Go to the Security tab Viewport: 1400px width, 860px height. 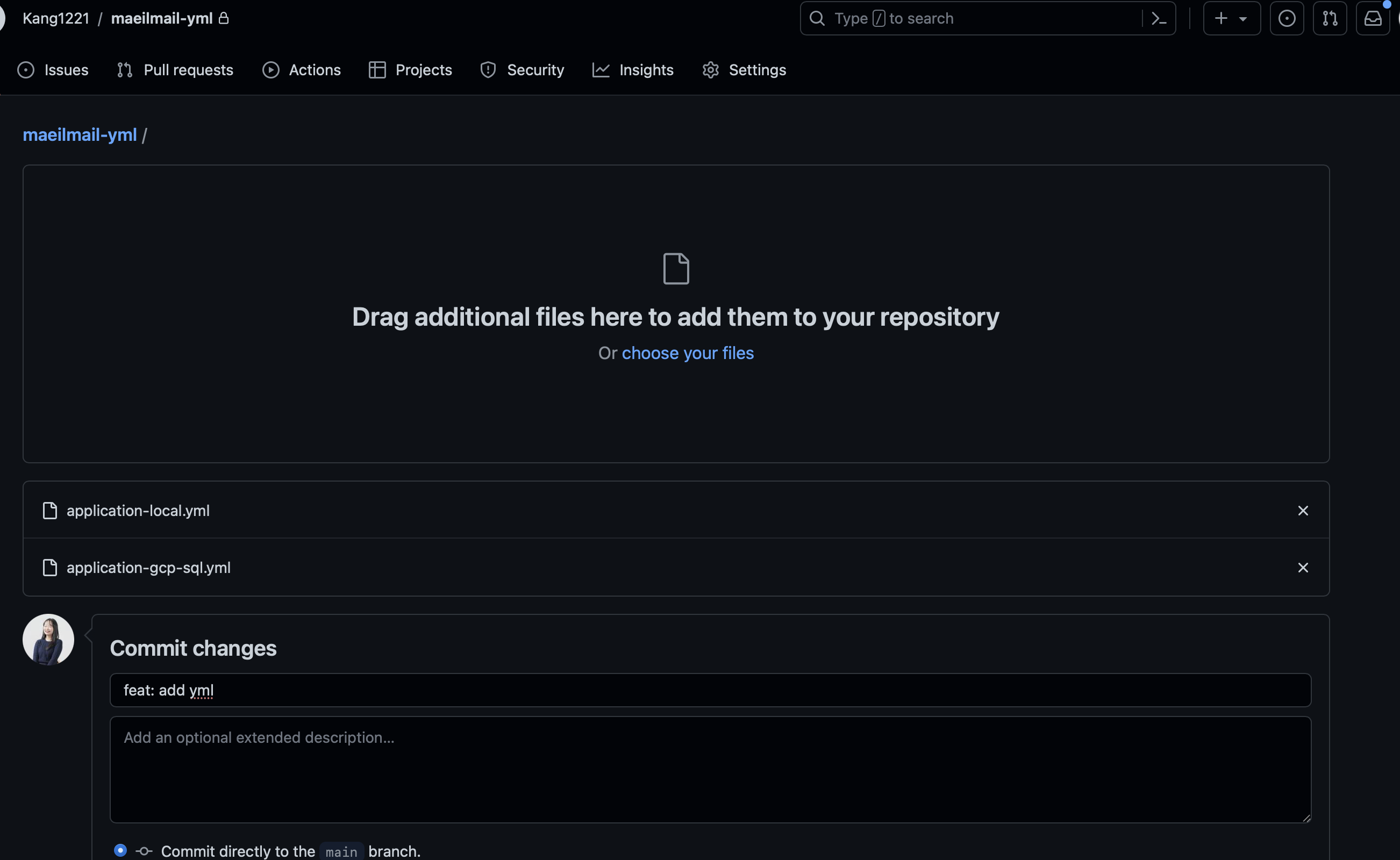[x=522, y=70]
